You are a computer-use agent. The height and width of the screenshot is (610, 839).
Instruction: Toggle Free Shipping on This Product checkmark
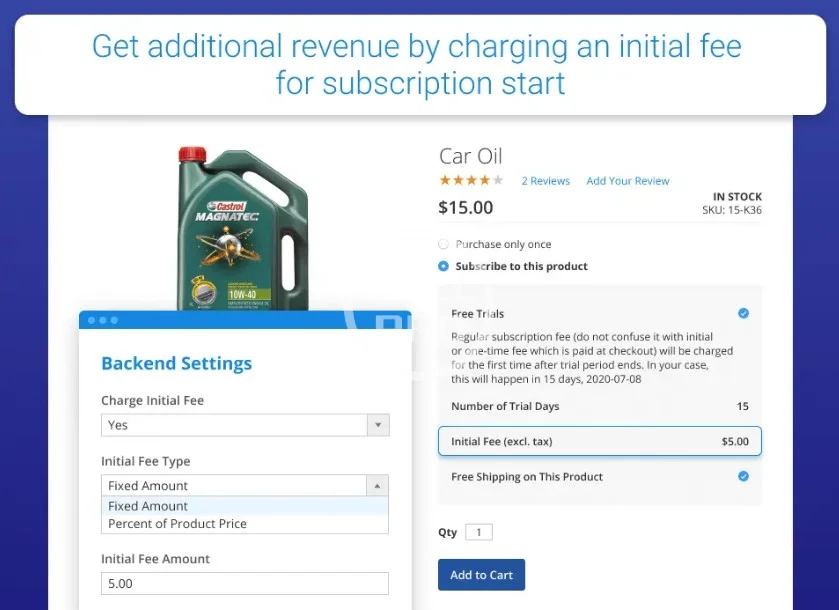pyautogui.click(x=743, y=477)
